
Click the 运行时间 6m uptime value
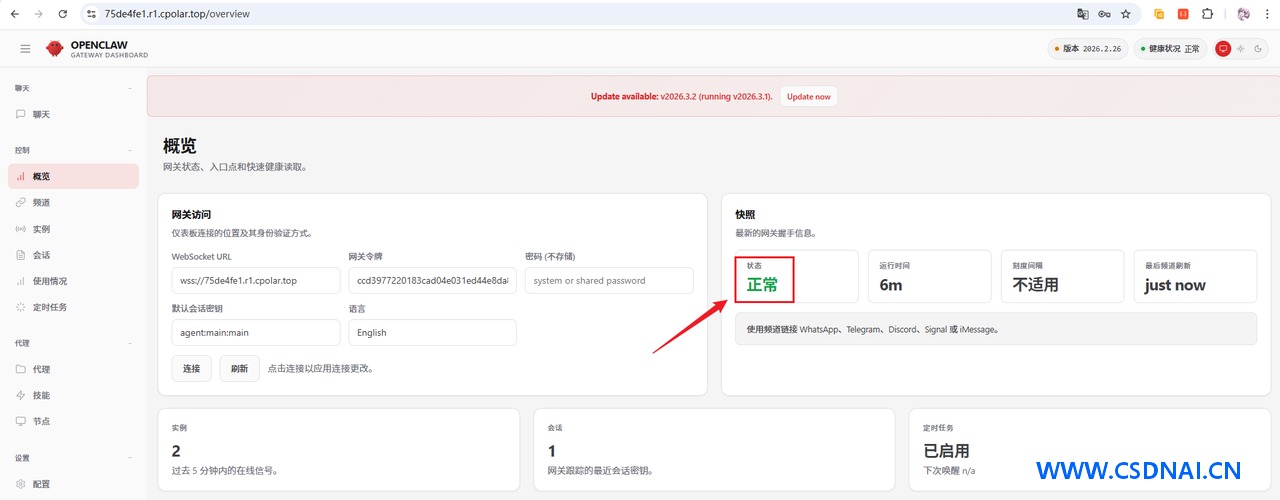coord(891,285)
